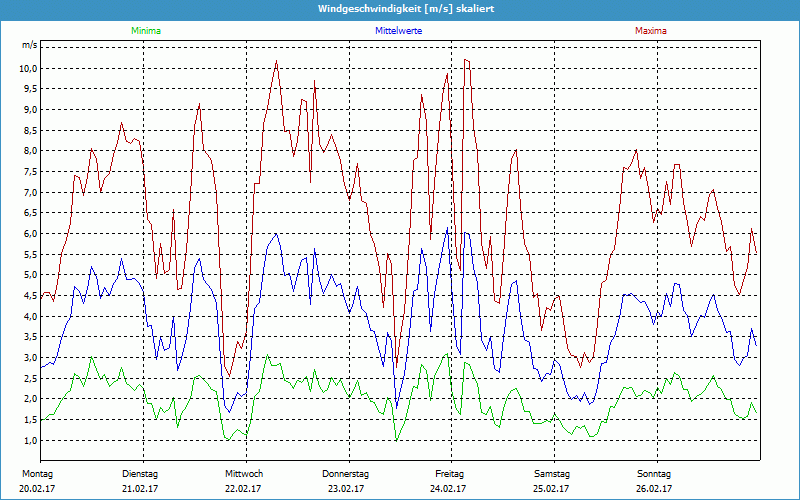The image size is (800, 500).
Task: Click the 10,0 y-axis value
Action: 28,69
